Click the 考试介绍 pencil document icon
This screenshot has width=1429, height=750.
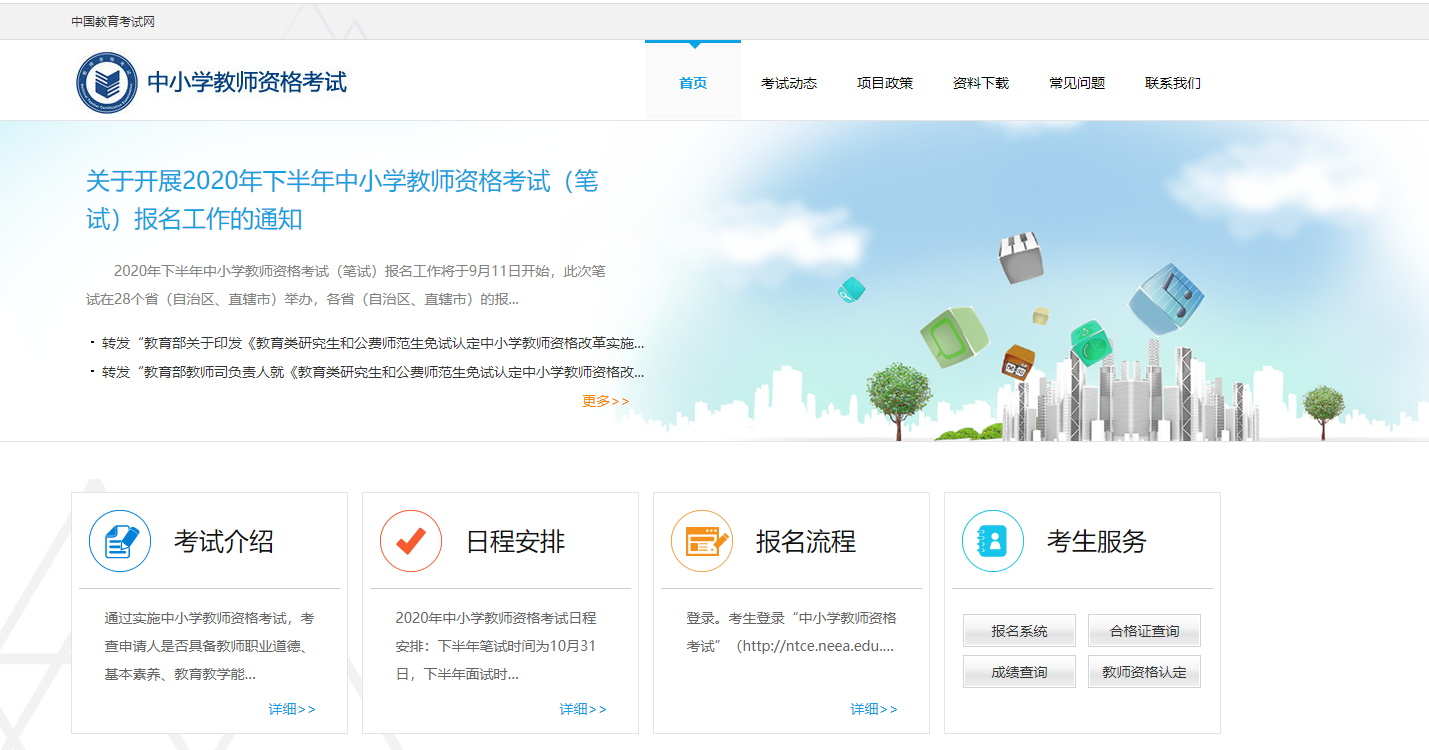(120, 542)
